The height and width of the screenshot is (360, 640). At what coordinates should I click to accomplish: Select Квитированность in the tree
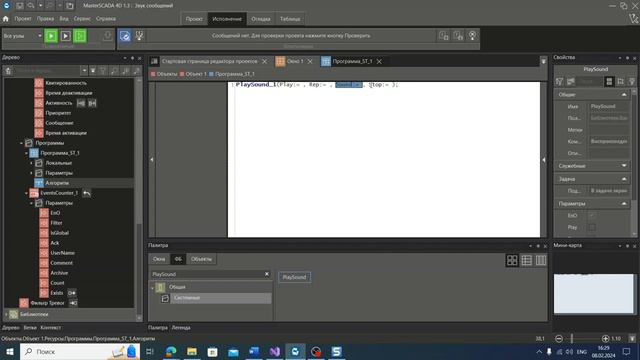(66, 83)
